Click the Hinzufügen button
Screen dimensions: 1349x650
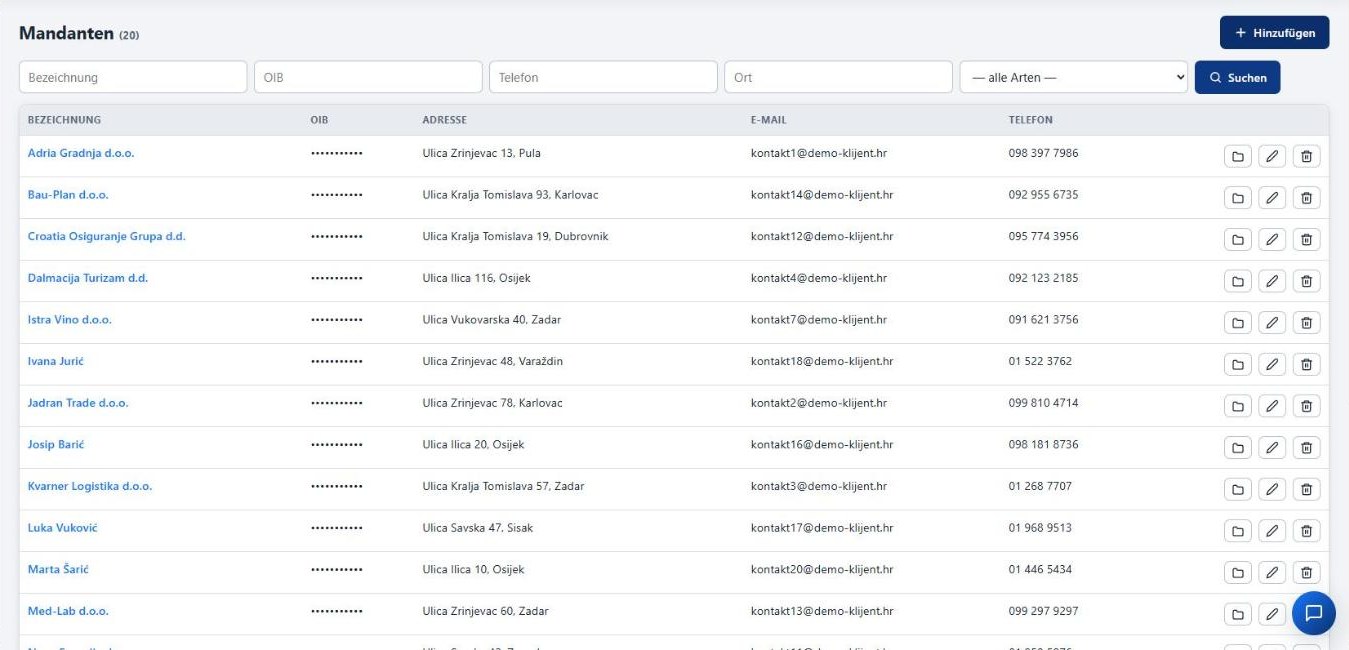(x=1274, y=33)
